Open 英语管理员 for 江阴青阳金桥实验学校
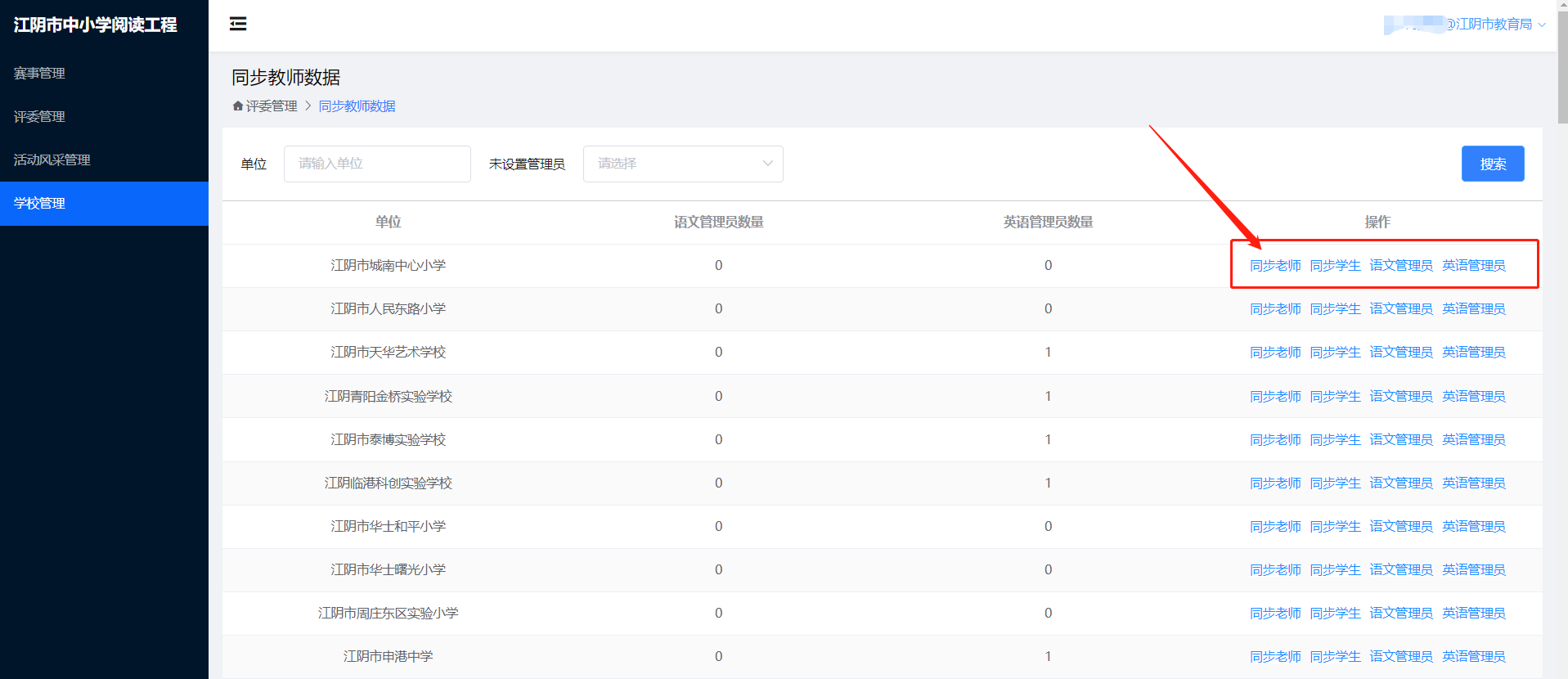 click(x=1473, y=397)
